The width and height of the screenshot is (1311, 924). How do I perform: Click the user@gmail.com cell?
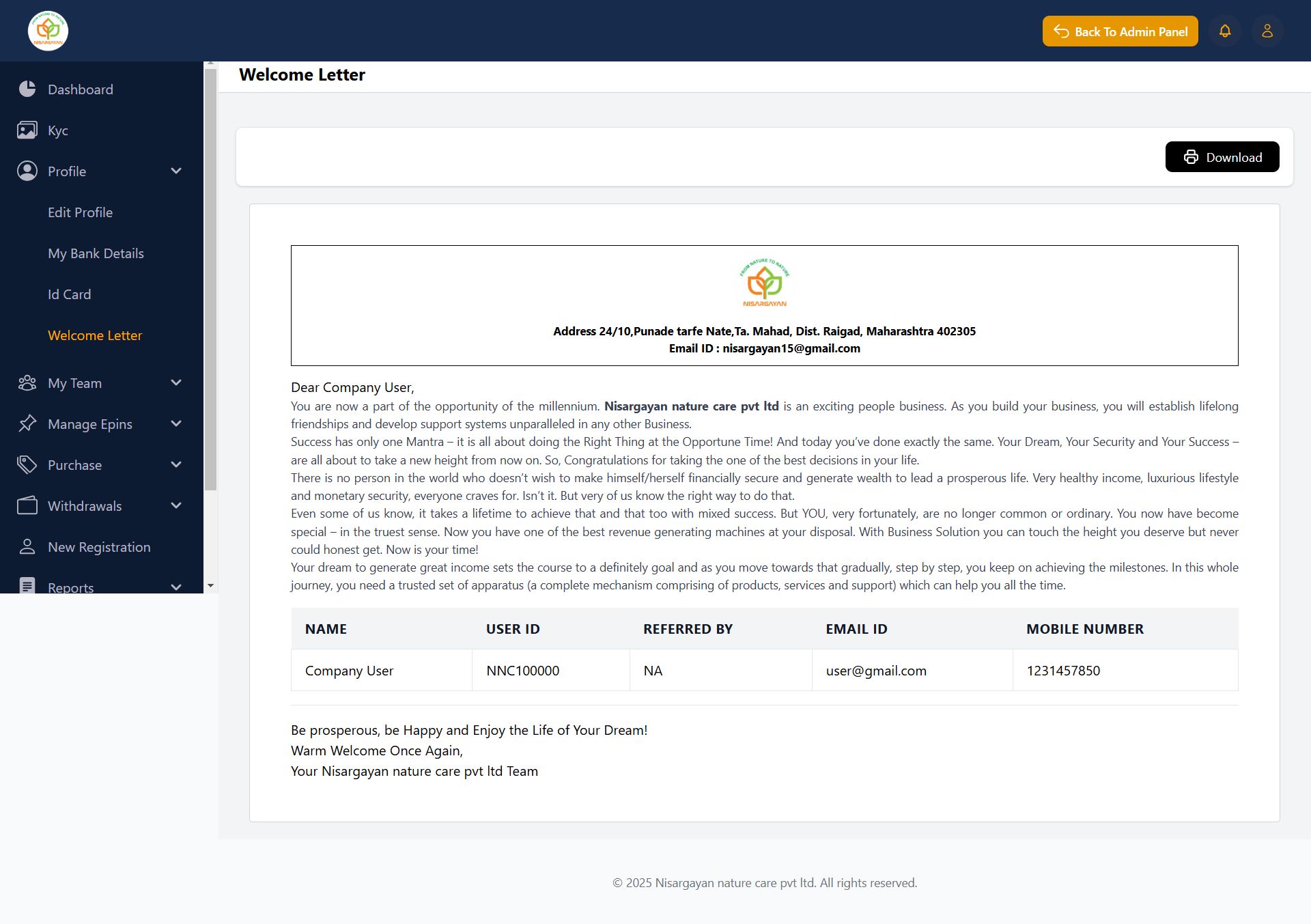point(912,671)
